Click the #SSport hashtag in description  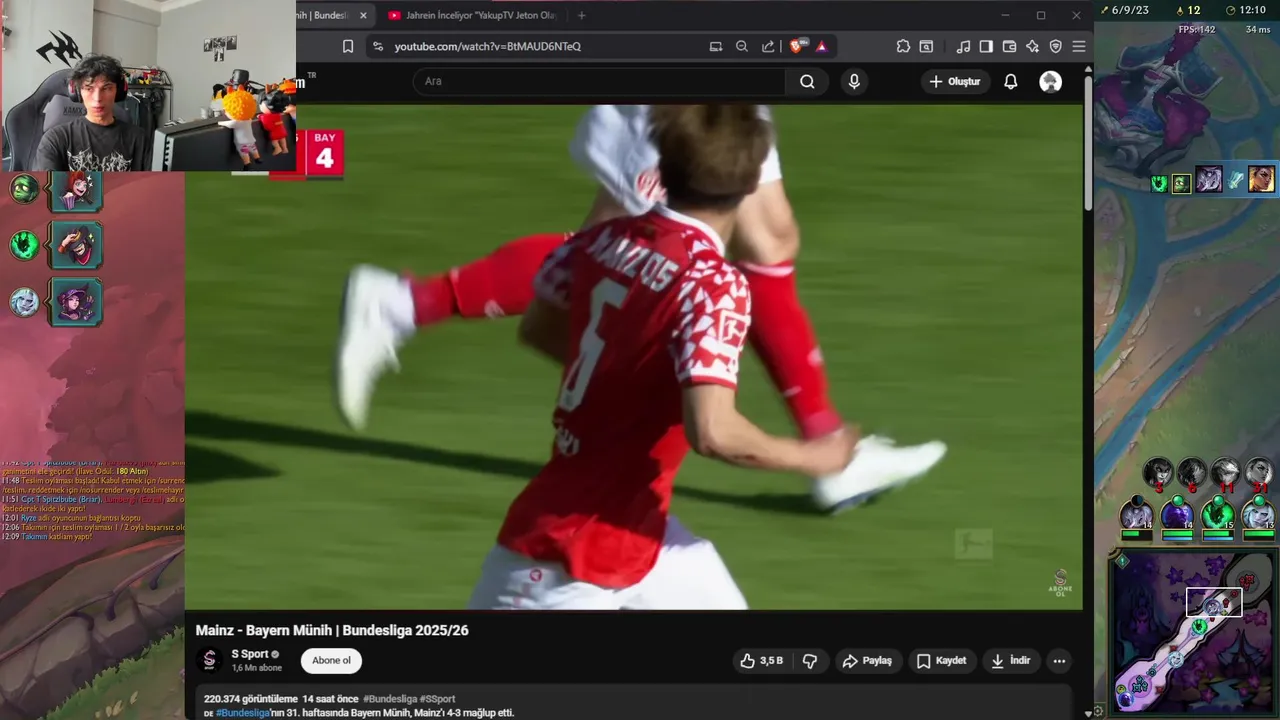pyautogui.click(x=437, y=699)
